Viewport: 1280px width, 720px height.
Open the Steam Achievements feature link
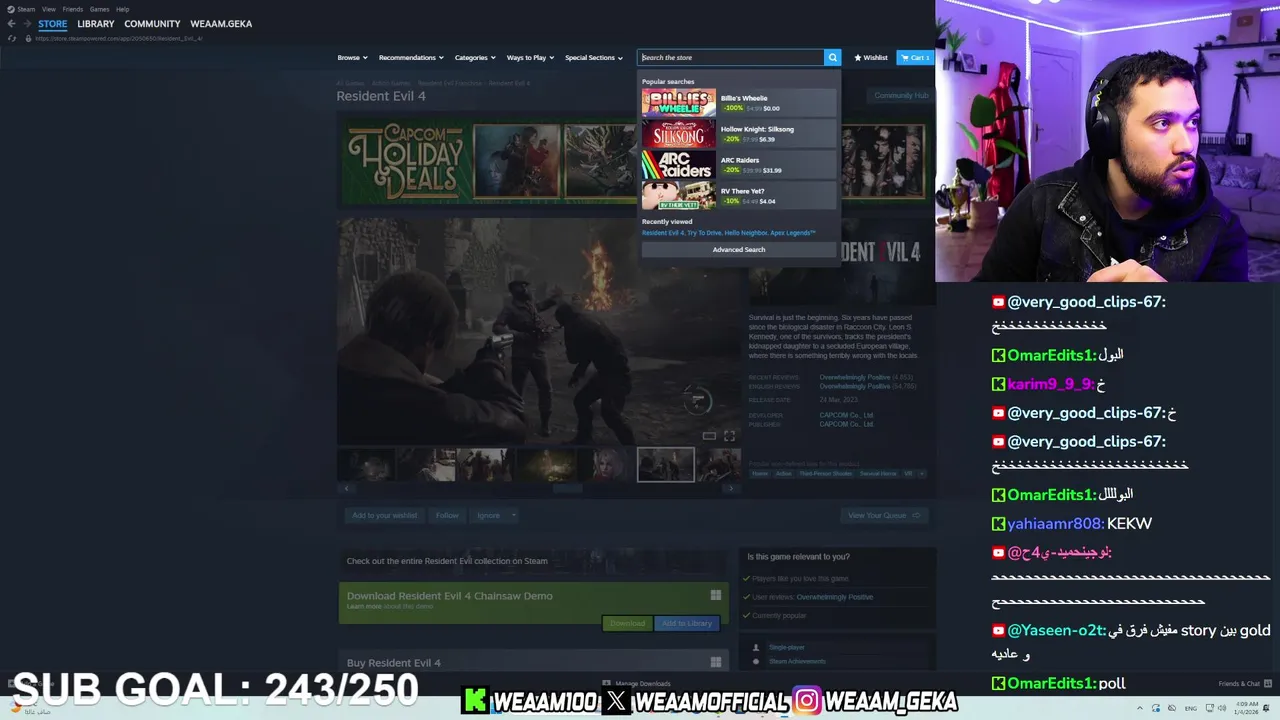(x=797, y=661)
